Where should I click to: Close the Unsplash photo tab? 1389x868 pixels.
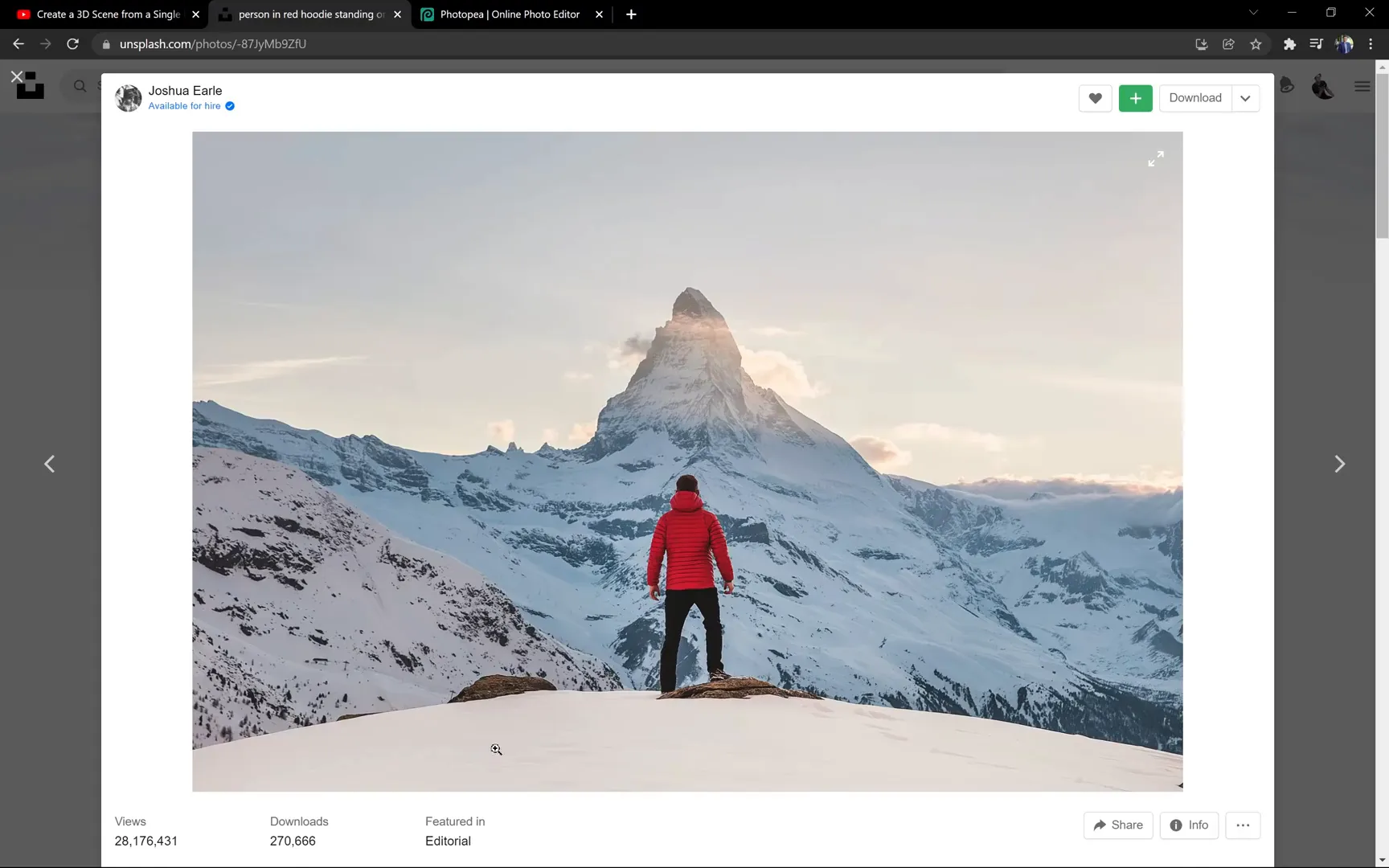tap(397, 14)
